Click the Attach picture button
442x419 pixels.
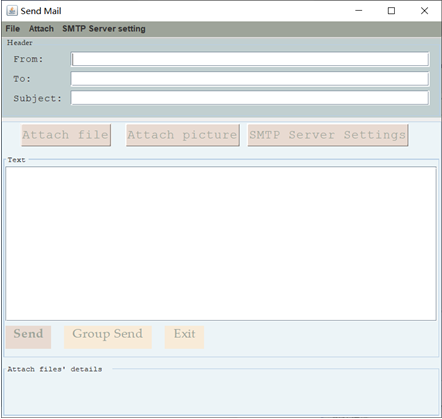pos(183,135)
